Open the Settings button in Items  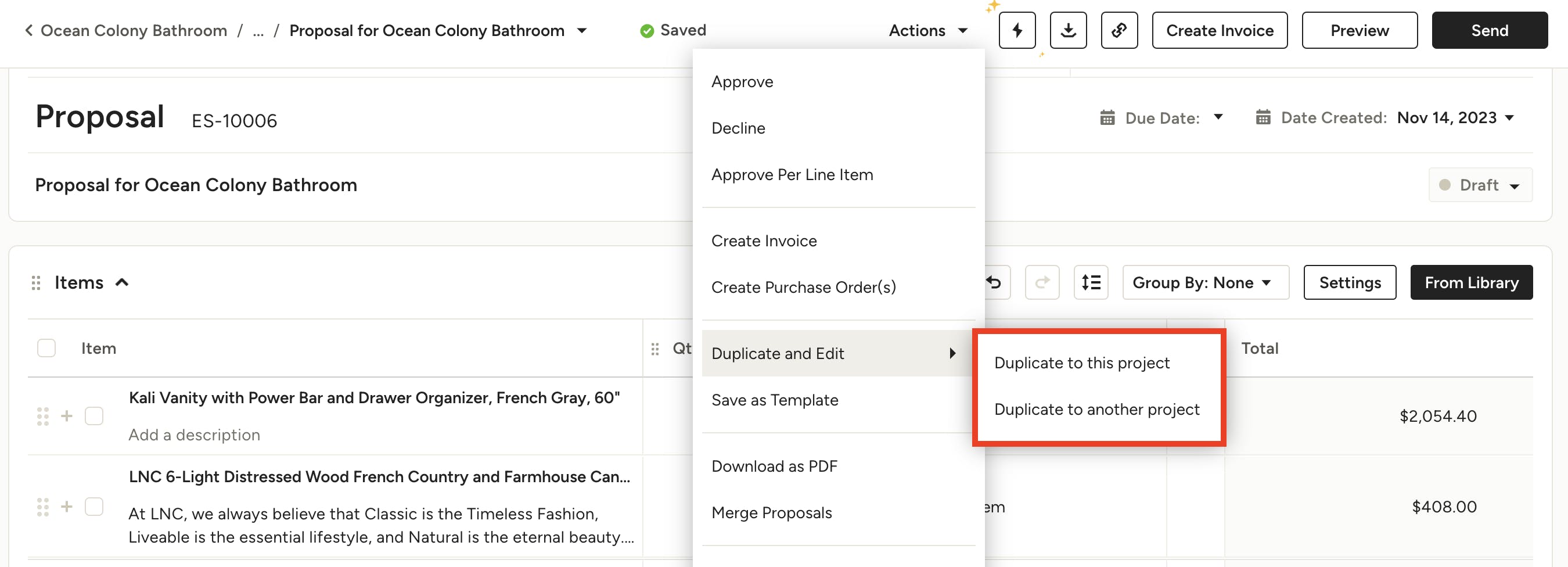click(1350, 282)
